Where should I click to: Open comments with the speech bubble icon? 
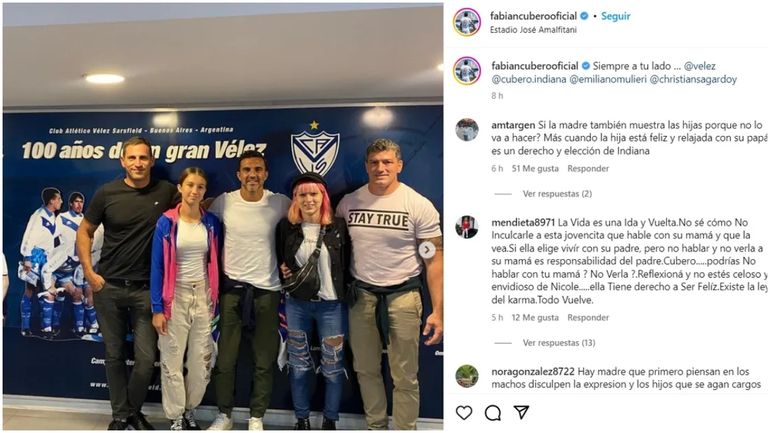tap(493, 413)
